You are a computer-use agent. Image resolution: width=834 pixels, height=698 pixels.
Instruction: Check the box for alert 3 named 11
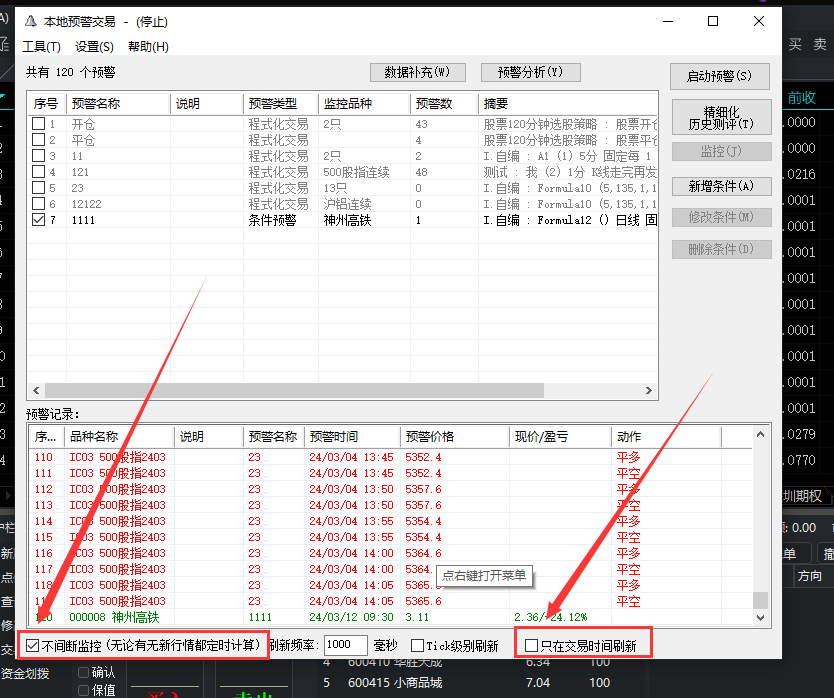38,156
